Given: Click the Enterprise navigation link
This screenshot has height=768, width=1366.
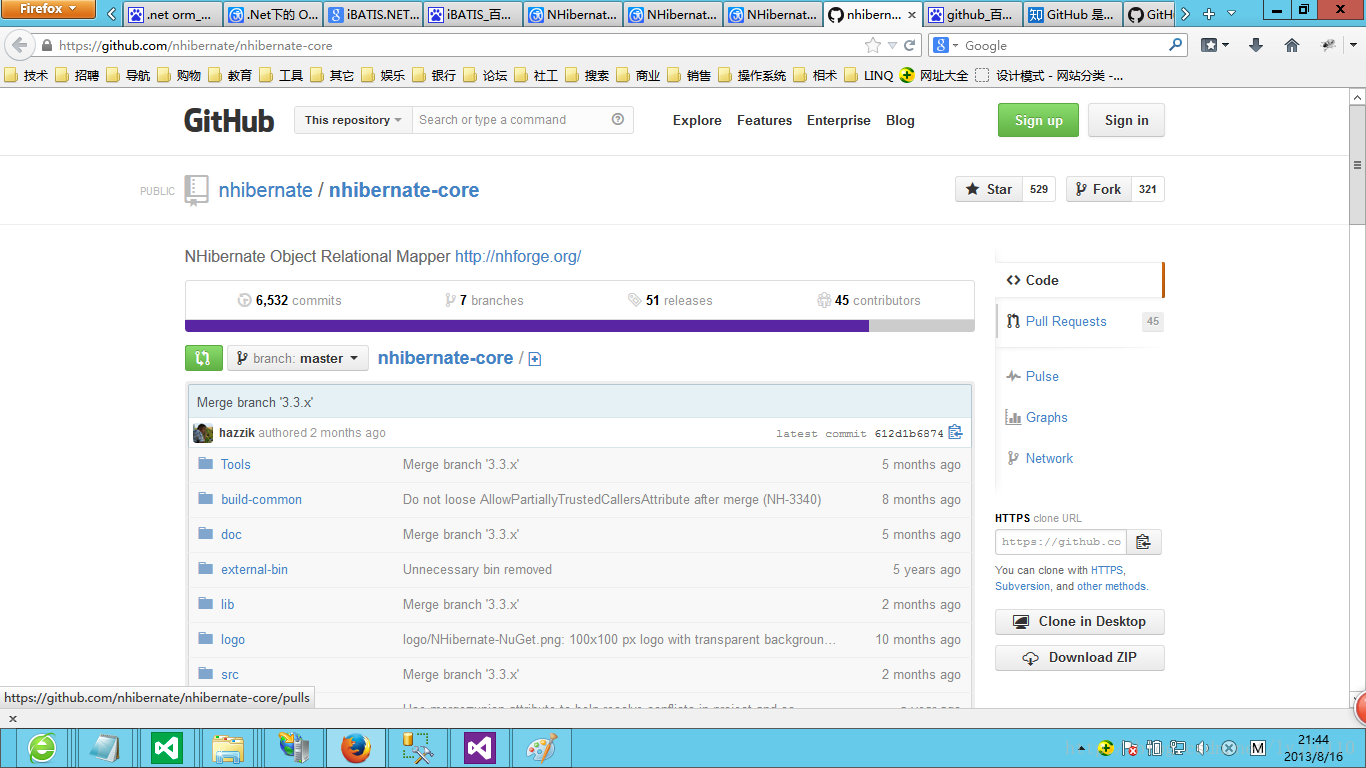Looking at the screenshot, I should [x=838, y=120].
